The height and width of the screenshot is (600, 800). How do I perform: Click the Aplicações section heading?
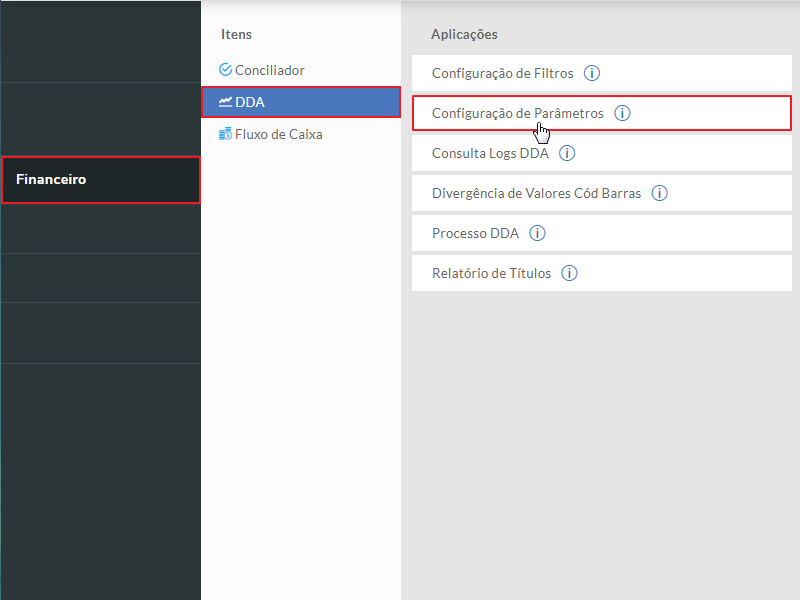tap(464, 34)
